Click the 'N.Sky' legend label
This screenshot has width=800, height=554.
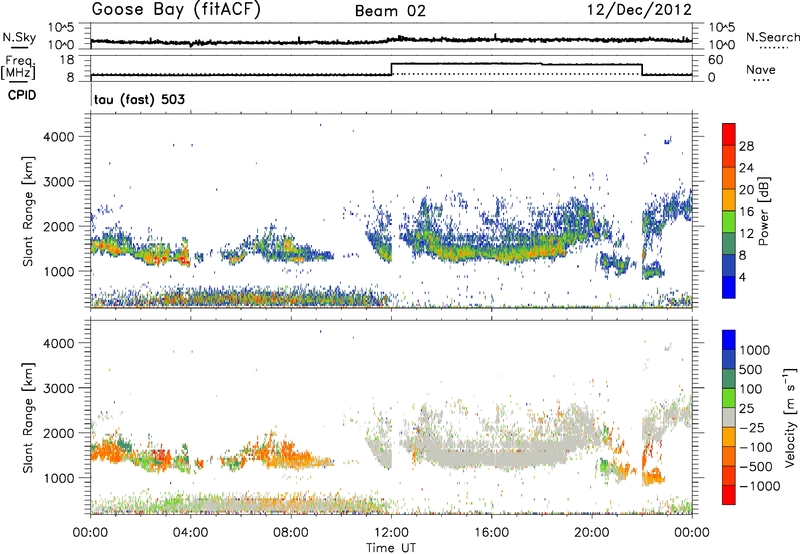[19, 37]
